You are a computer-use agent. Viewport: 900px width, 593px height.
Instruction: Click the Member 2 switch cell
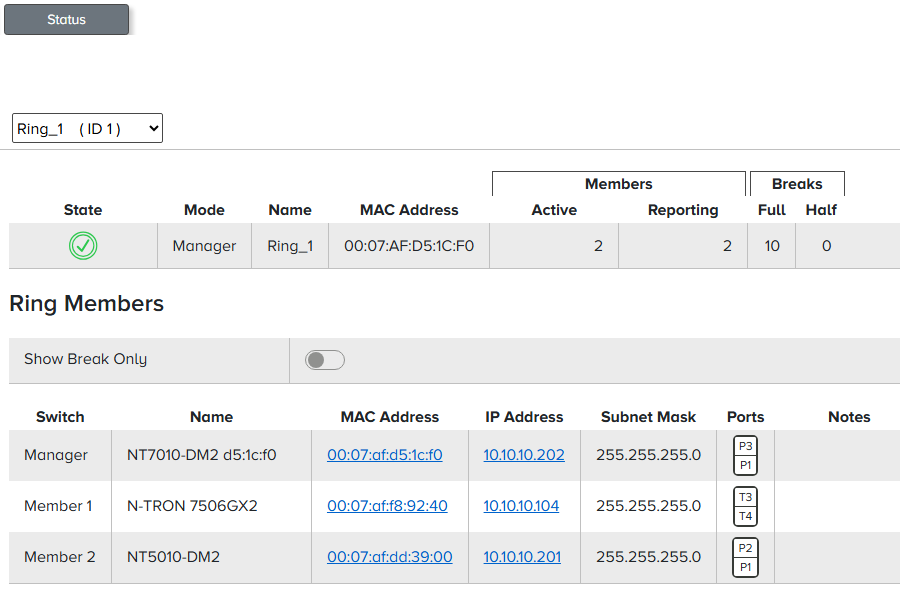60,557
